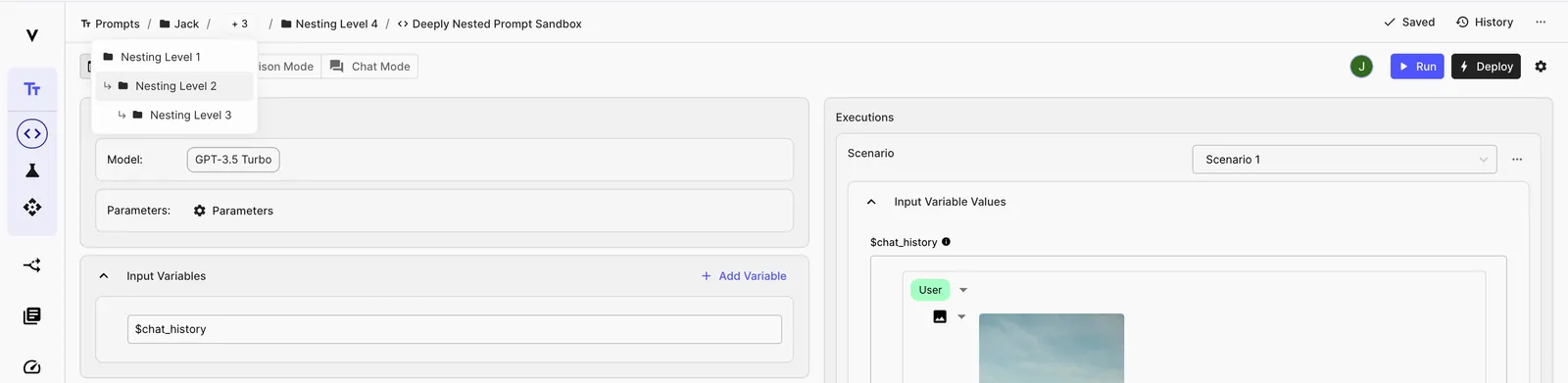
Task: Select Nesting Level 3 in dropdown
Action: [x=174, y=115]
